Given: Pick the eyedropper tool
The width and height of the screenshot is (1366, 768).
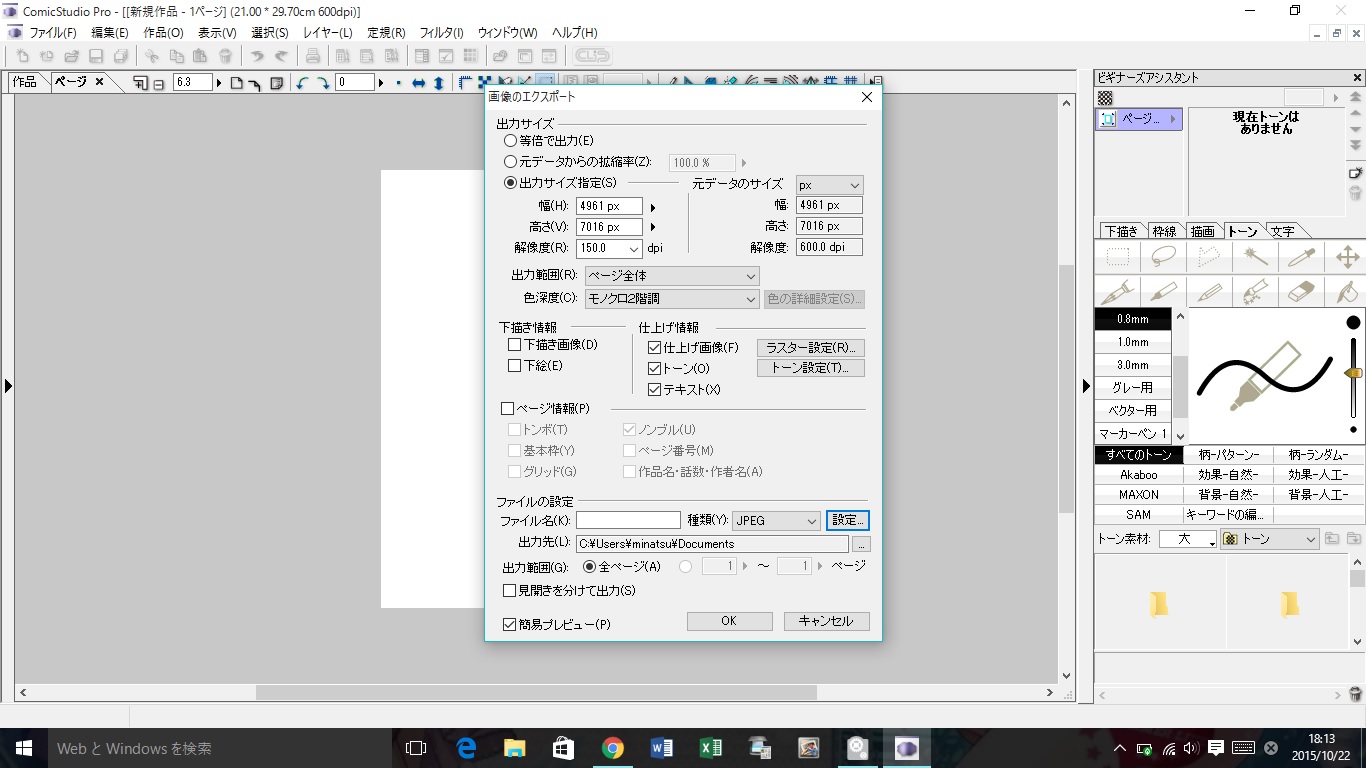Looking at the screenshot, I should coord(1301,257).
